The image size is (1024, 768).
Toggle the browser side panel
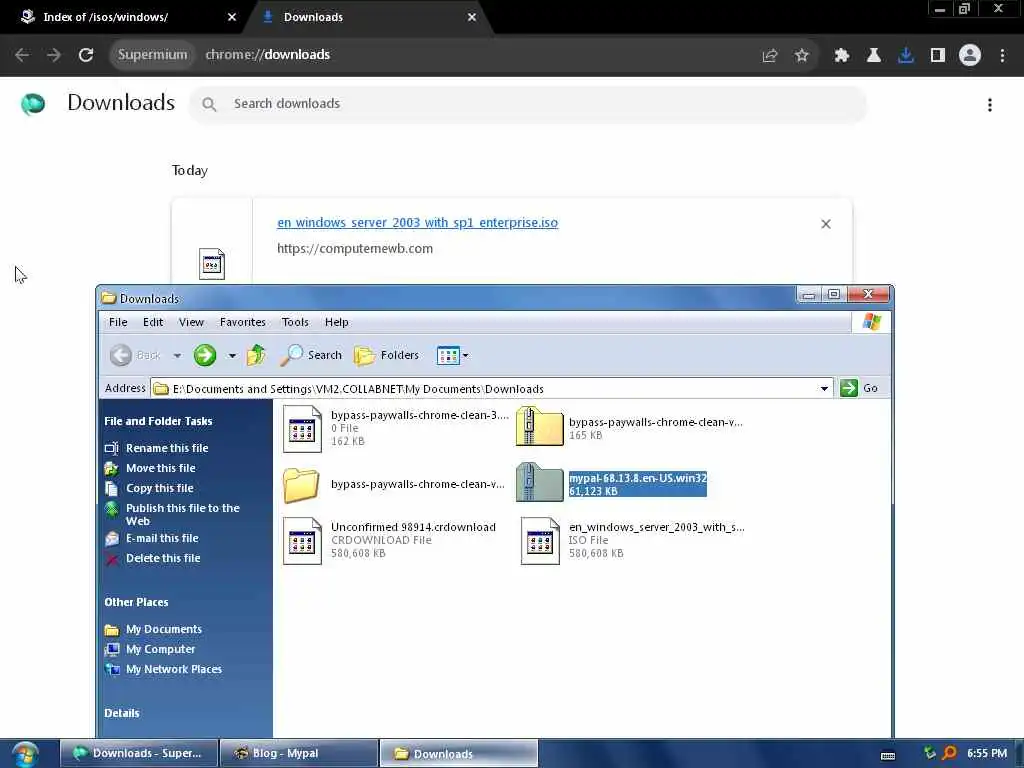pyautogui.click(x=937, y=56)
